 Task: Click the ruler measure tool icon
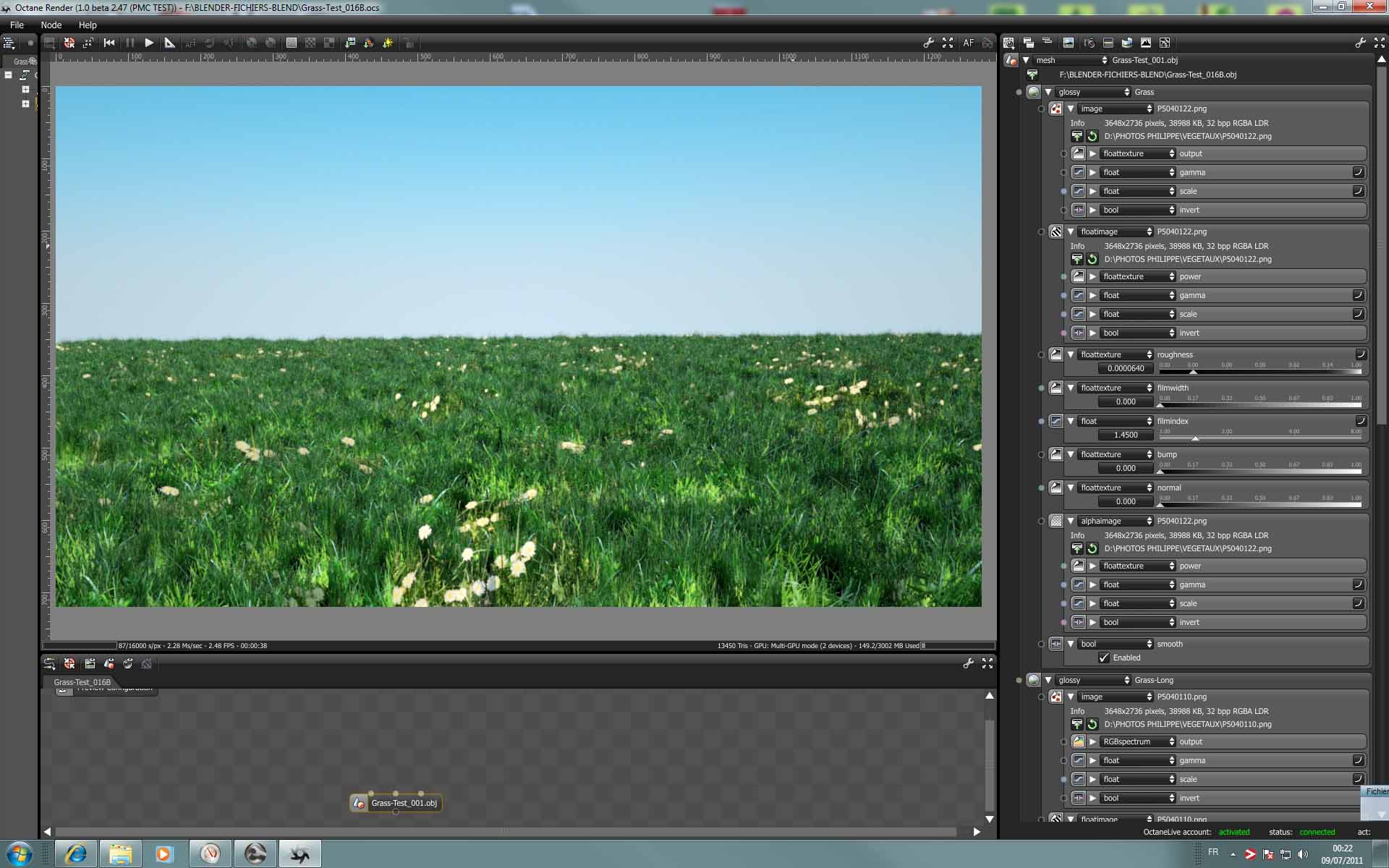(169, 43)
